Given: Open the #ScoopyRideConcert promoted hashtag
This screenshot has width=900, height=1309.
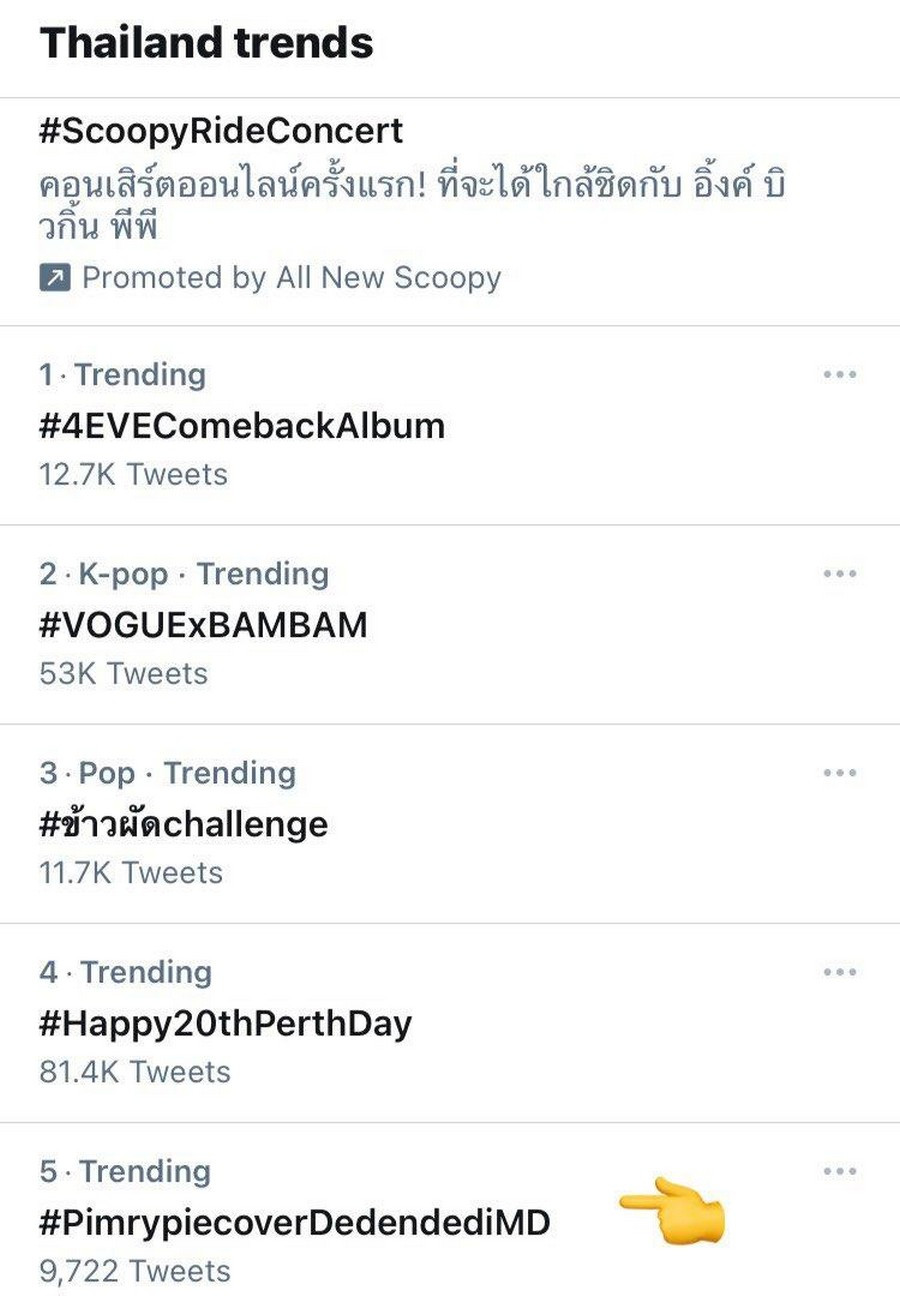Looking at the screenshot, I should (x=221, y=131).
